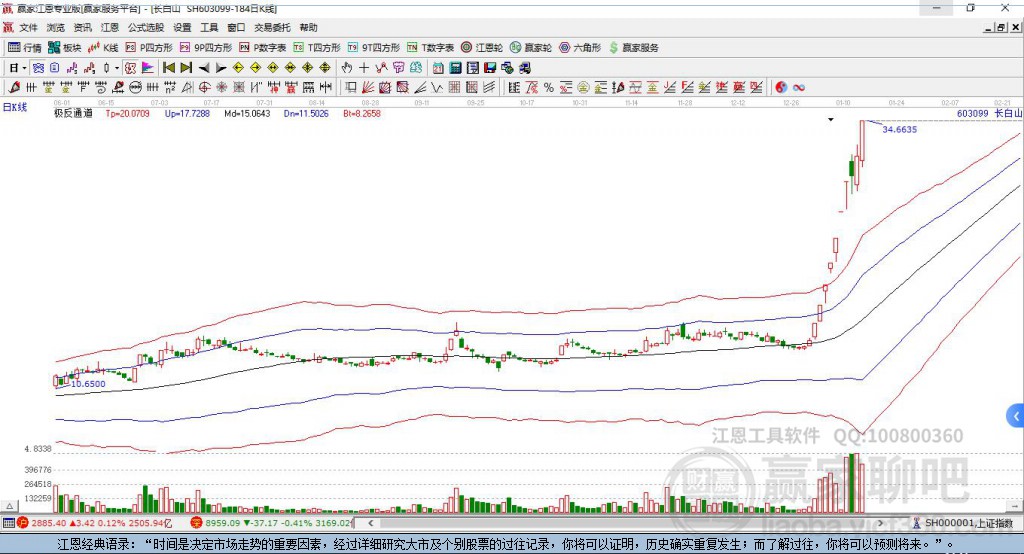
Task: Open the 公式选股 menu
Action: [x=146, y=27]
